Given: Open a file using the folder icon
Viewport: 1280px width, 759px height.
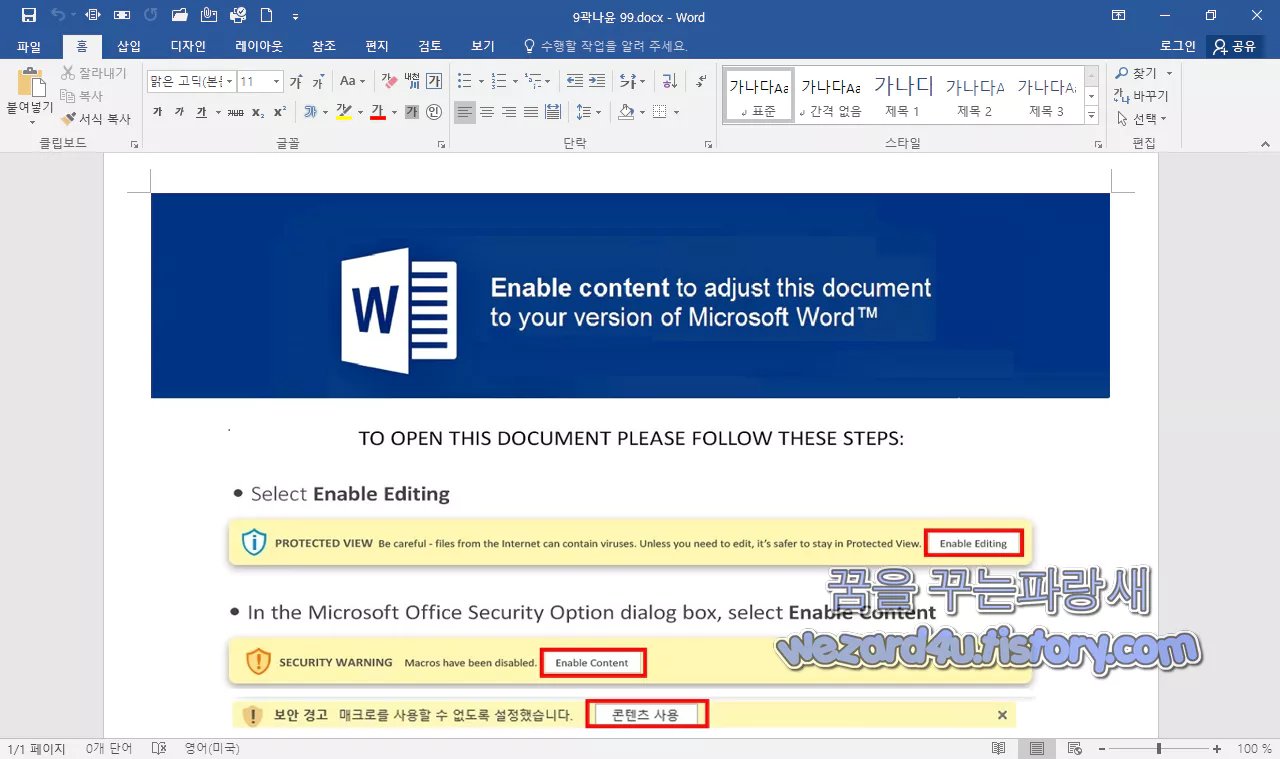Looking at the screenshot, I should tap(180, 16).
